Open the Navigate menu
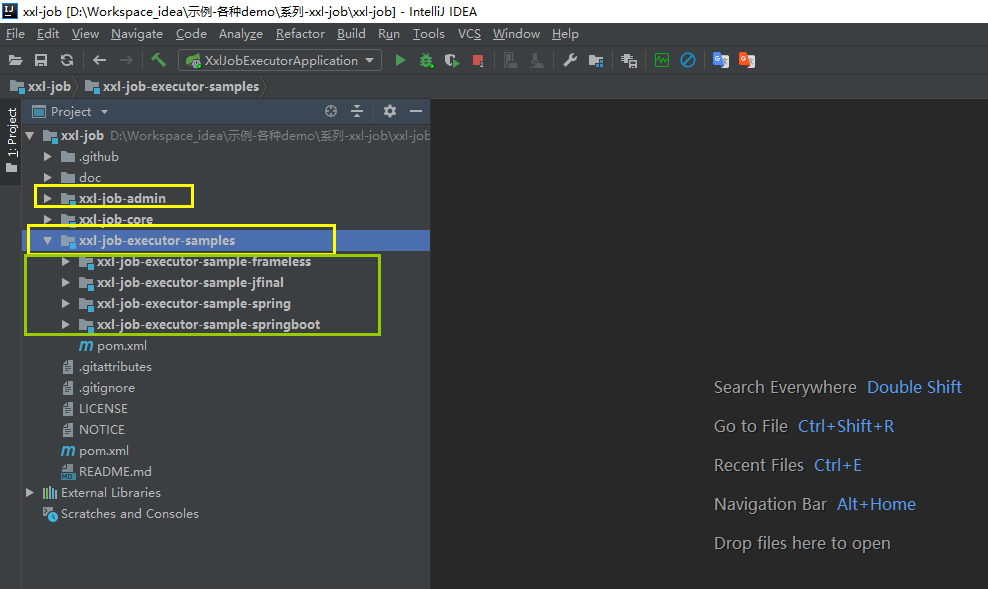This screenshot has width=988, height=589. coord(137,34)
